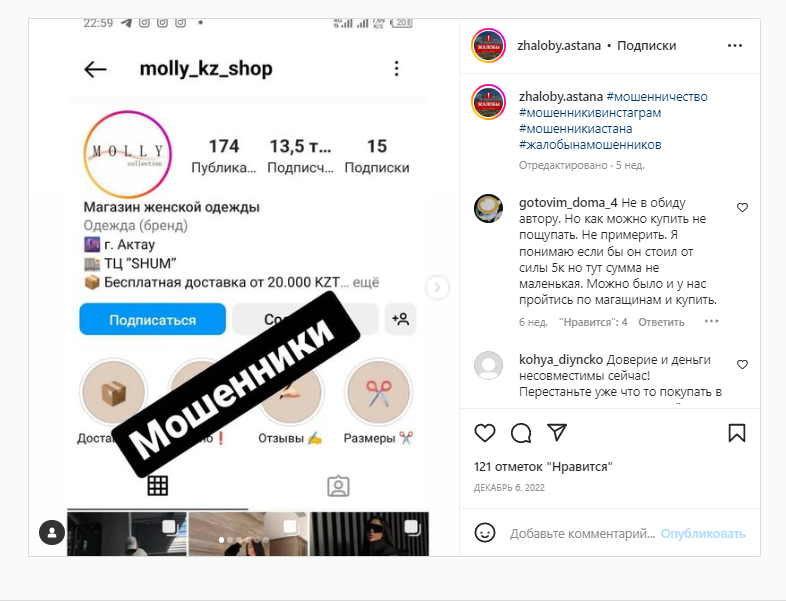Screen dimensions: 786x601
Task: Like the gotovim_doma_4 comment
Action: [x=742, y=208]
